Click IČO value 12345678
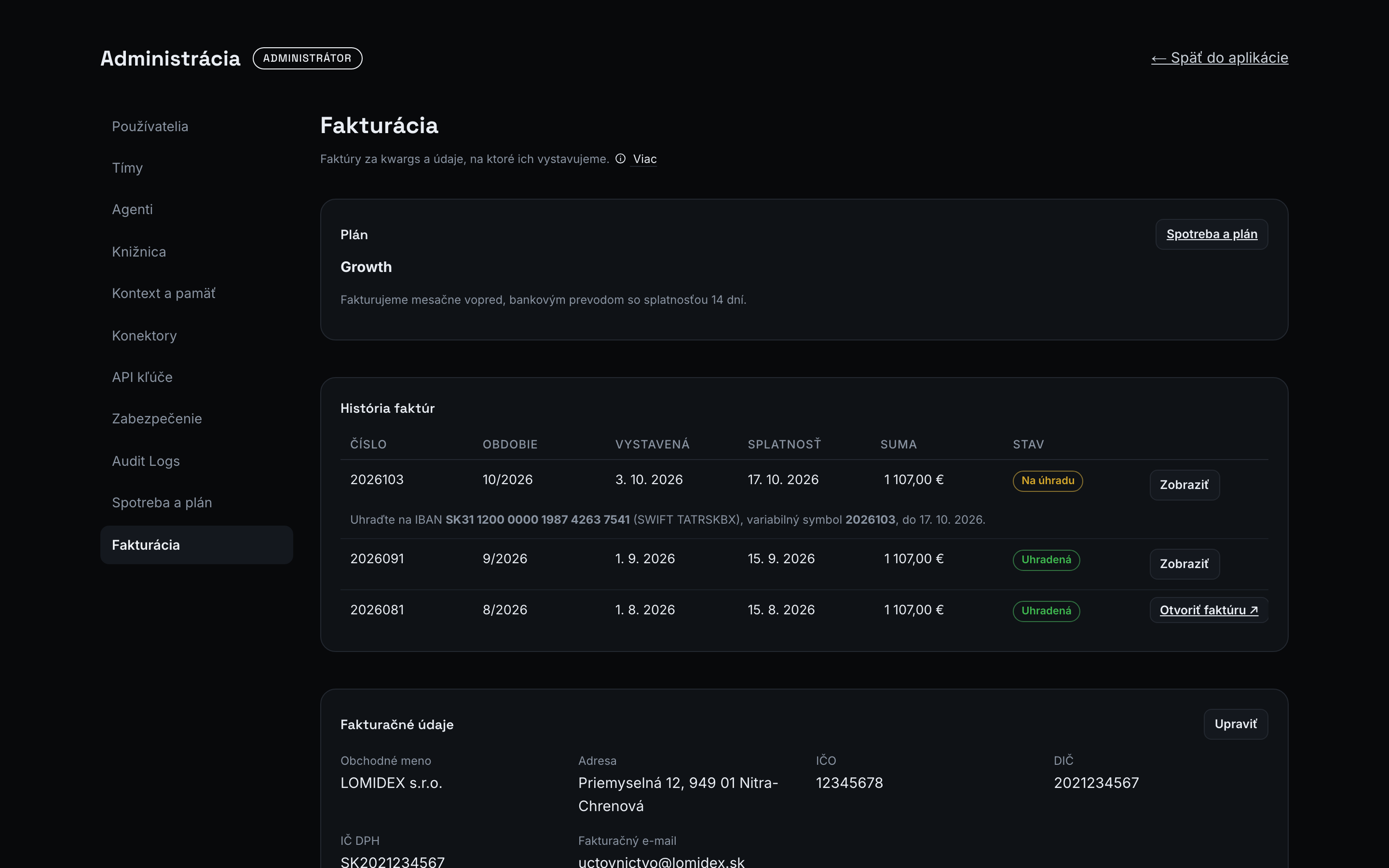 point(849,784)
